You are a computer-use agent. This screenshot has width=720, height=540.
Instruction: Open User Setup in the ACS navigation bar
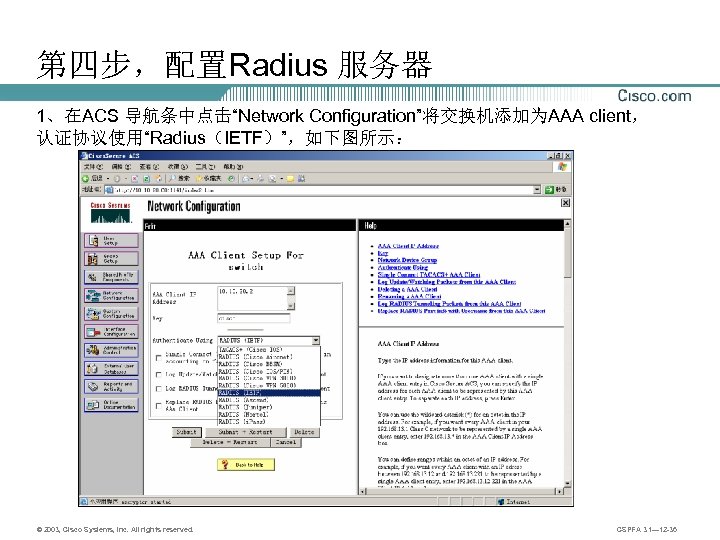(111, 240)
